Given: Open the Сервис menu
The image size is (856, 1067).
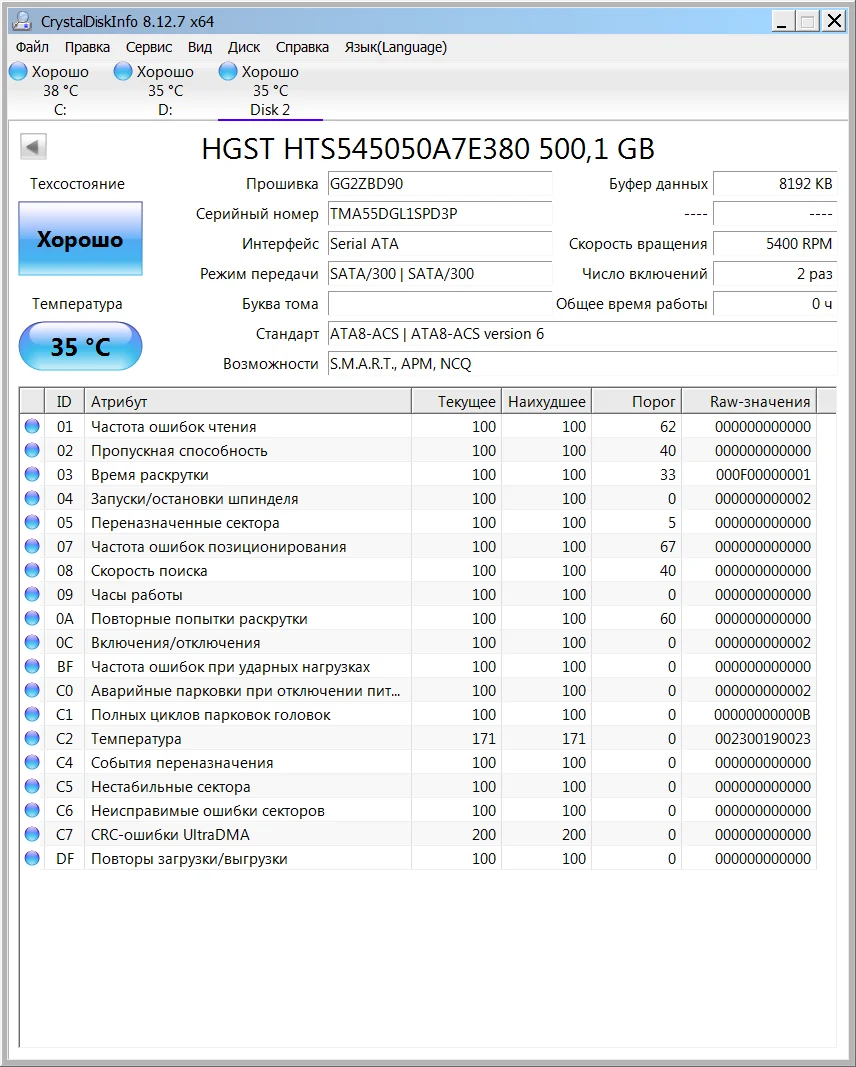Looking at the screenshot, I should [149, 47].
